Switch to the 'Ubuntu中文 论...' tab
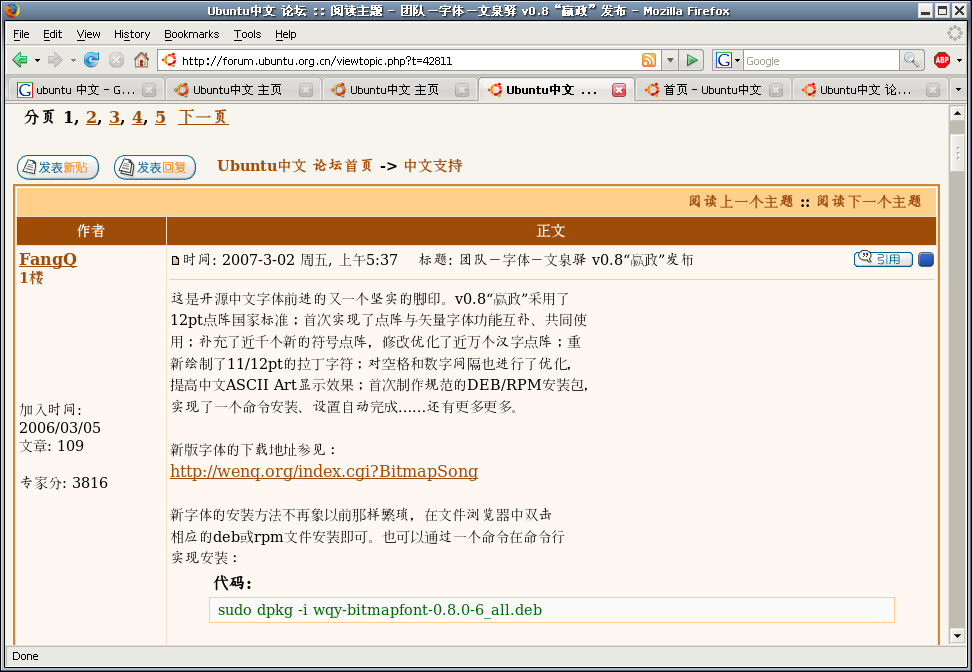 point(870,90)
